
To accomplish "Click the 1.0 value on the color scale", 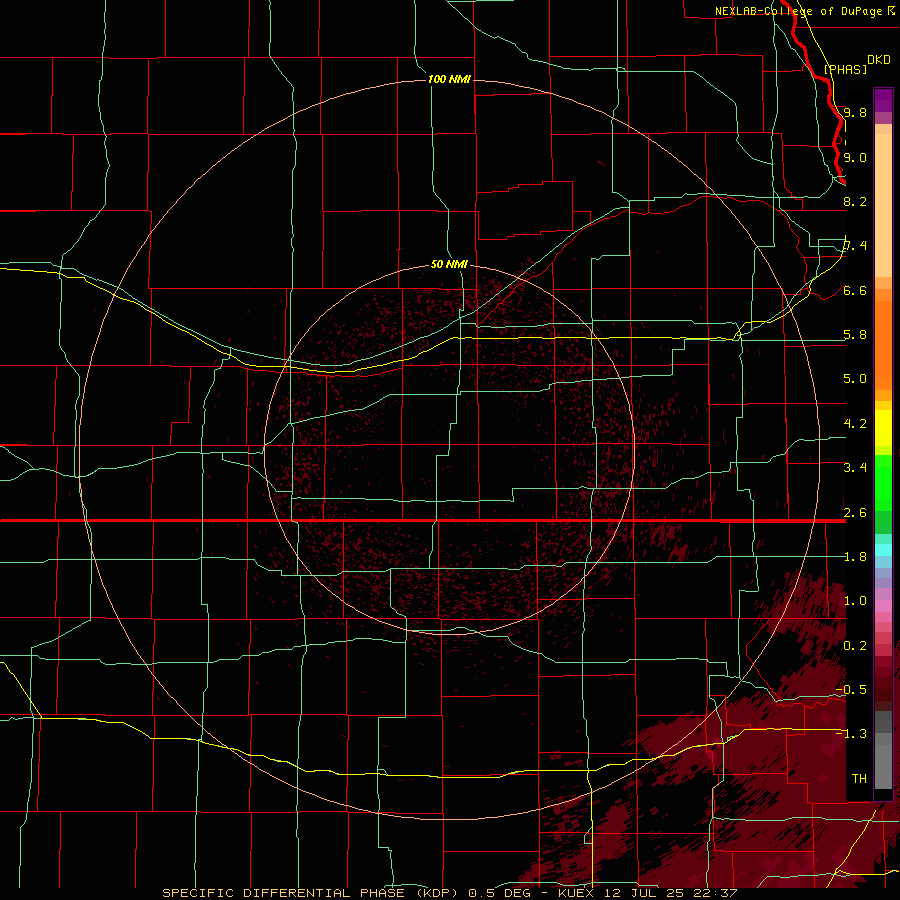I will coord(855,601).
